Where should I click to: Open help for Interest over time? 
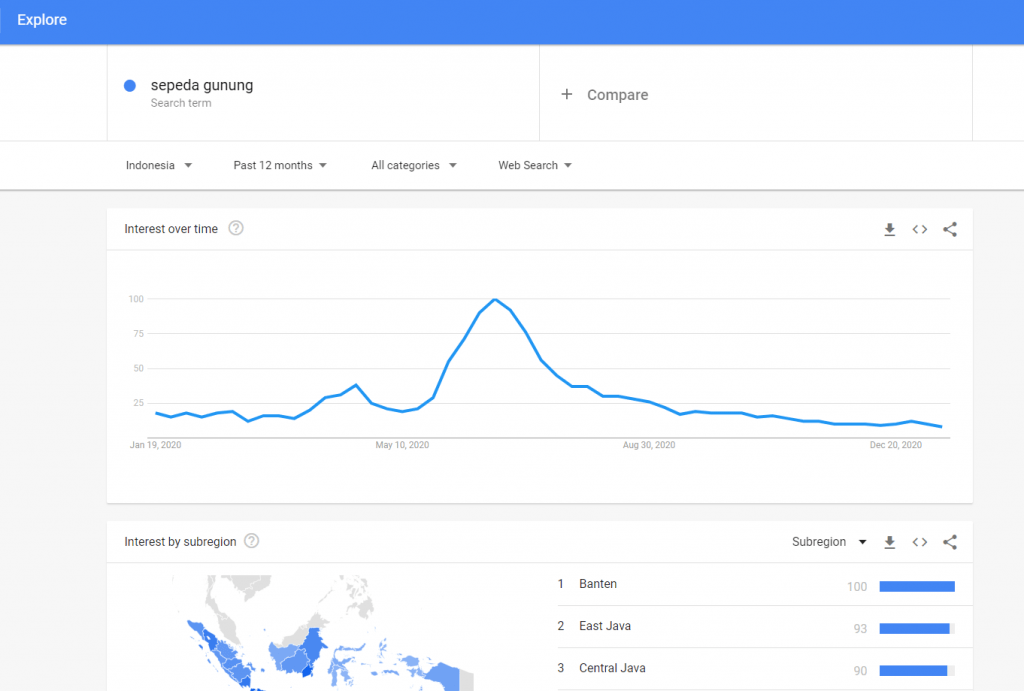click(236, 228)
